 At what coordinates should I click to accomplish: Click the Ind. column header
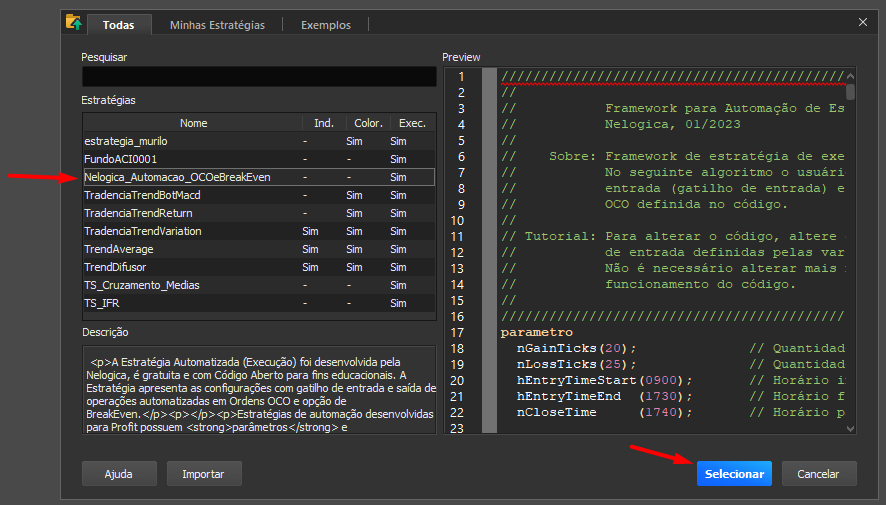point(324,123)
